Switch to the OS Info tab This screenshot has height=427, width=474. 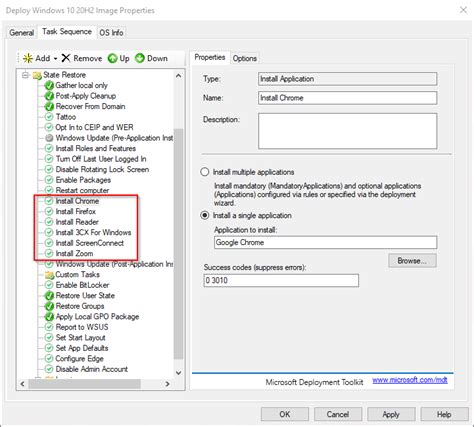click(x=111, y=33)
